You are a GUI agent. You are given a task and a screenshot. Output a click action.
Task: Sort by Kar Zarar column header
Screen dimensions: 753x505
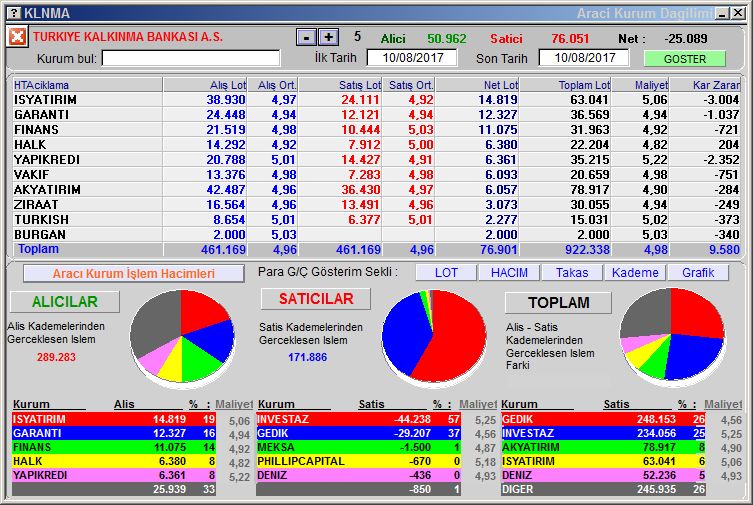tap(705, 85)
